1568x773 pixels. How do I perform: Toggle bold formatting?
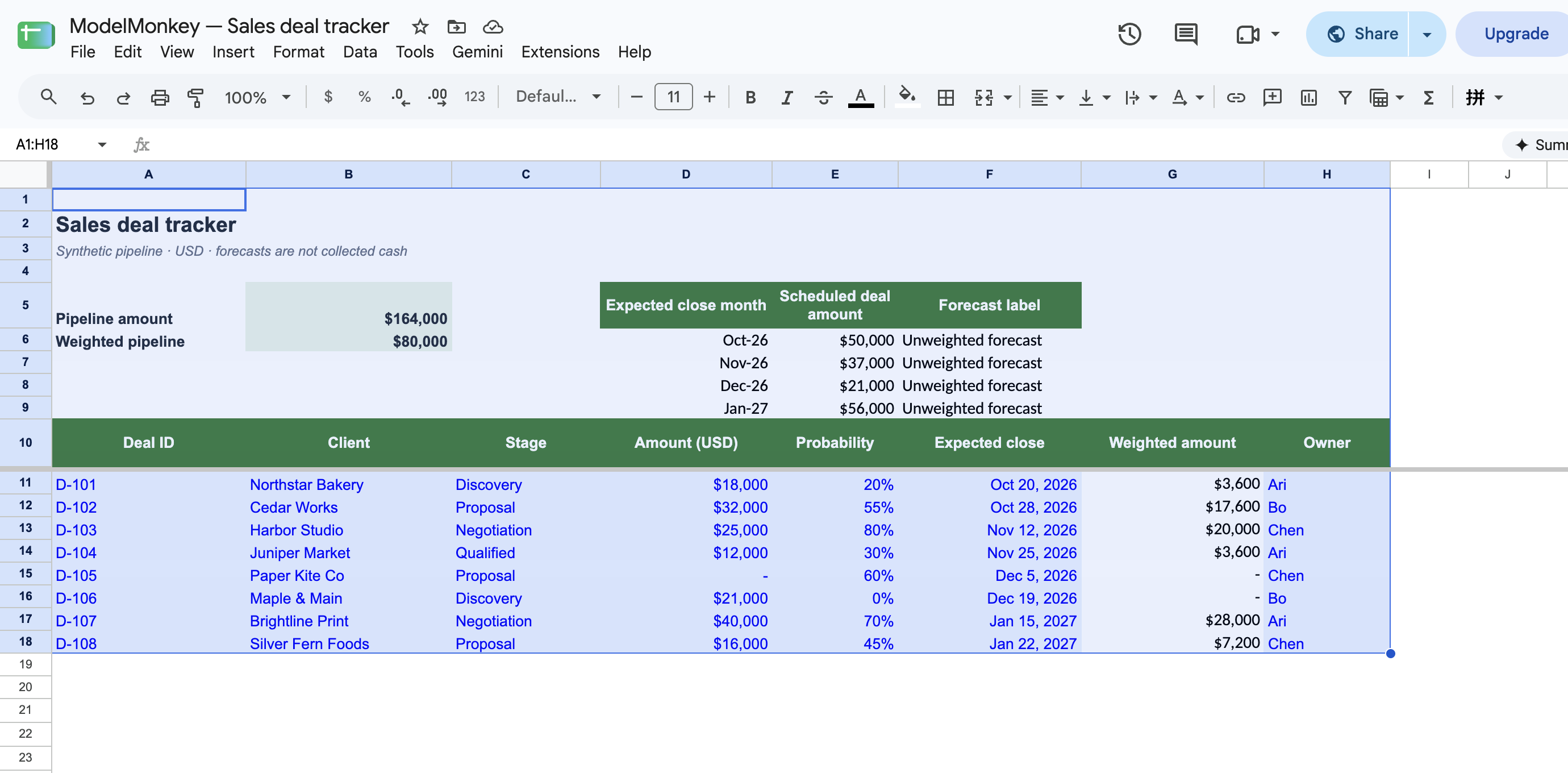pyautogui.click(x=750, y=97)
